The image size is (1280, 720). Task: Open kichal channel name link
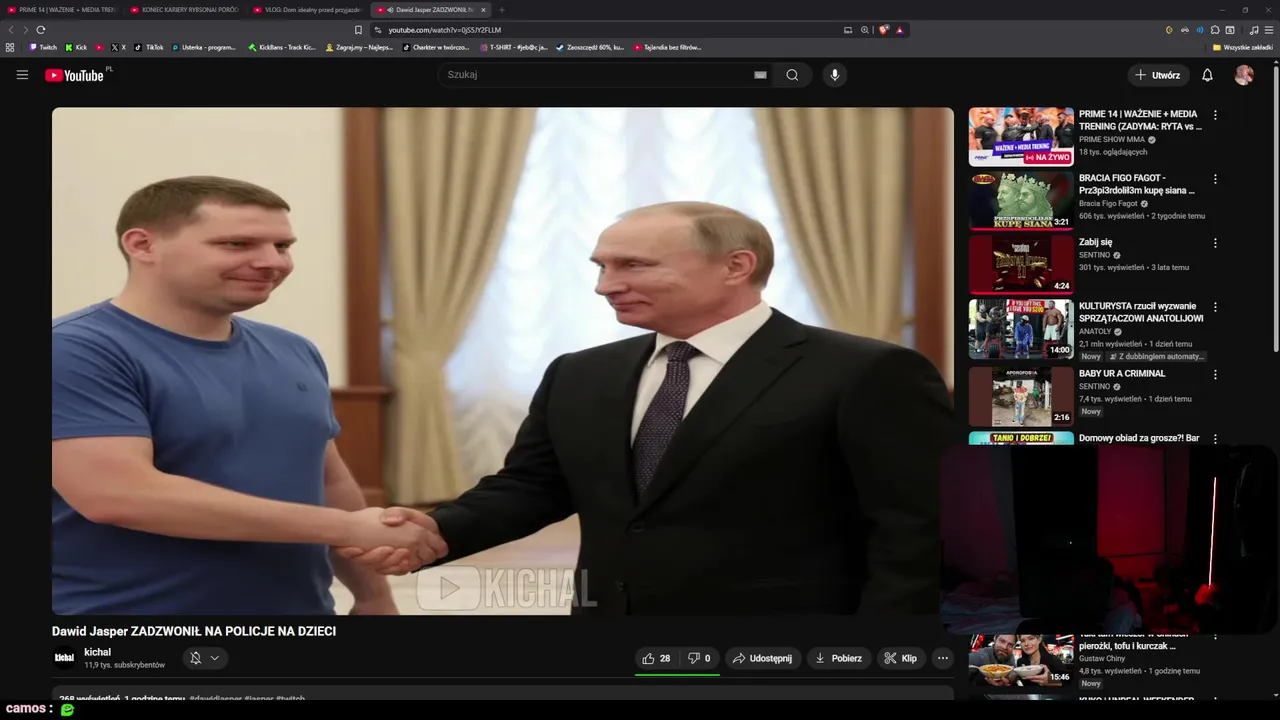[x=97, y=652]
